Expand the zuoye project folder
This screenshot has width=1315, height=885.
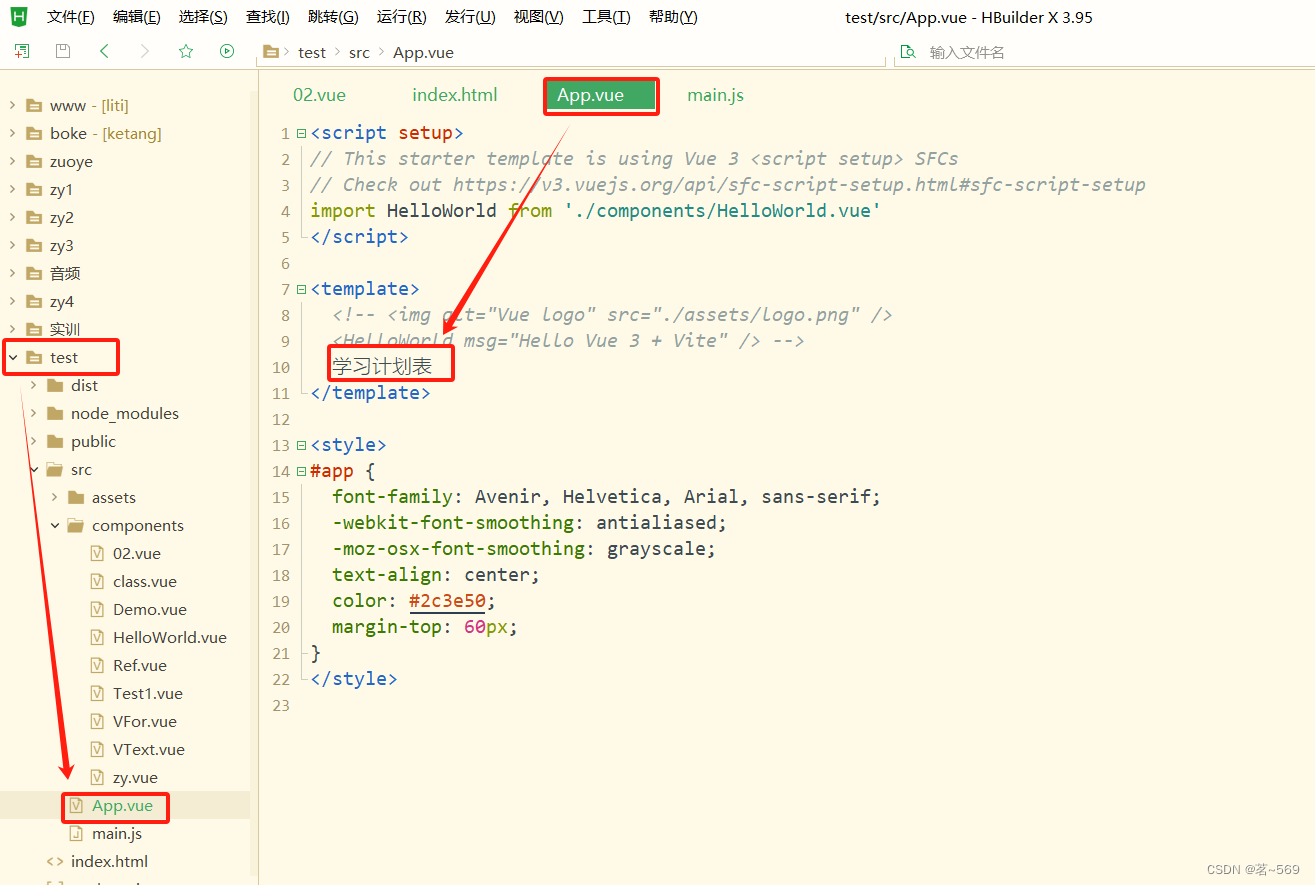(x=12, y=161)
